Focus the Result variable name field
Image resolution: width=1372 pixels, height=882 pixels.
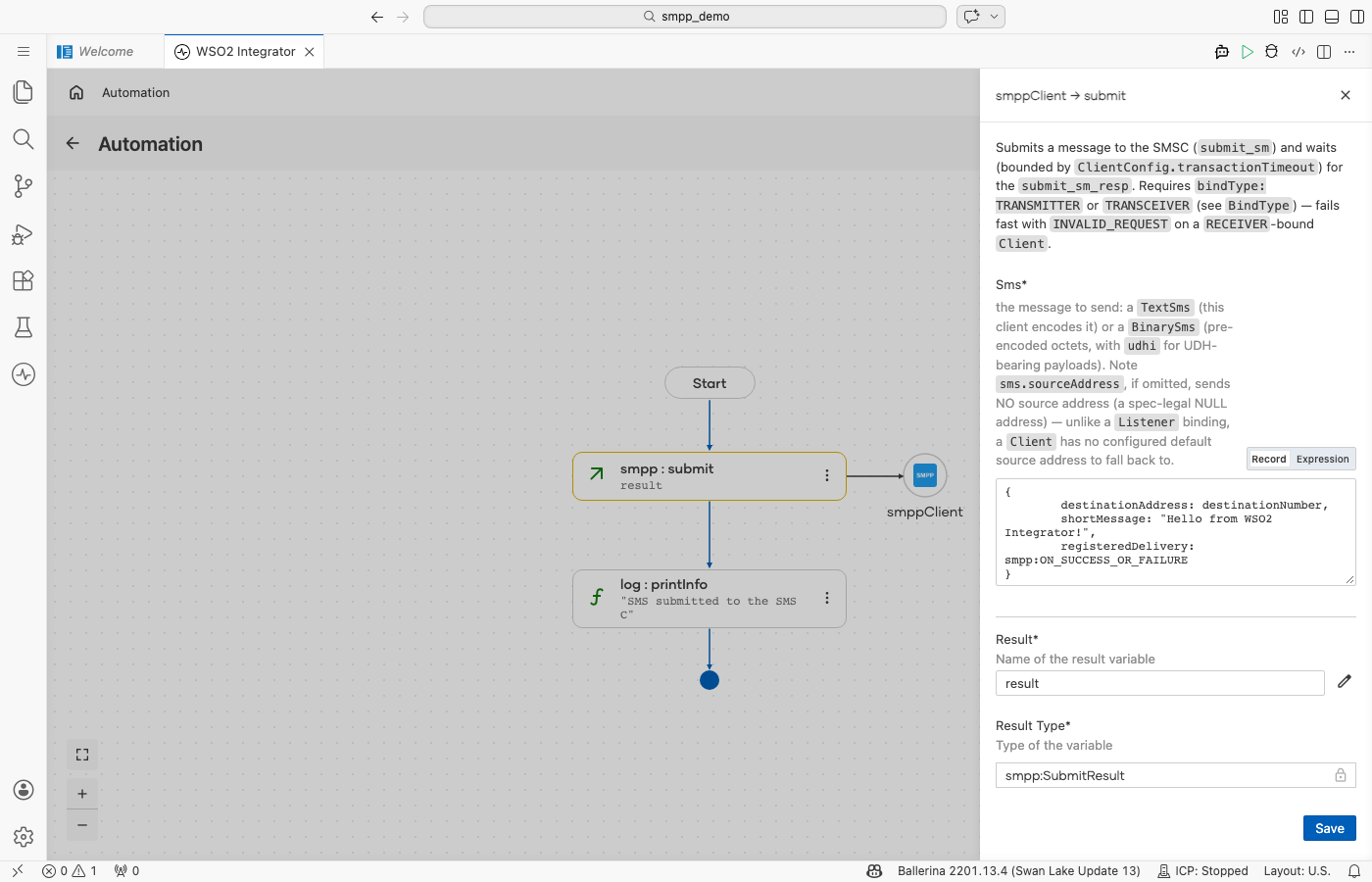tap(1160, 683)
